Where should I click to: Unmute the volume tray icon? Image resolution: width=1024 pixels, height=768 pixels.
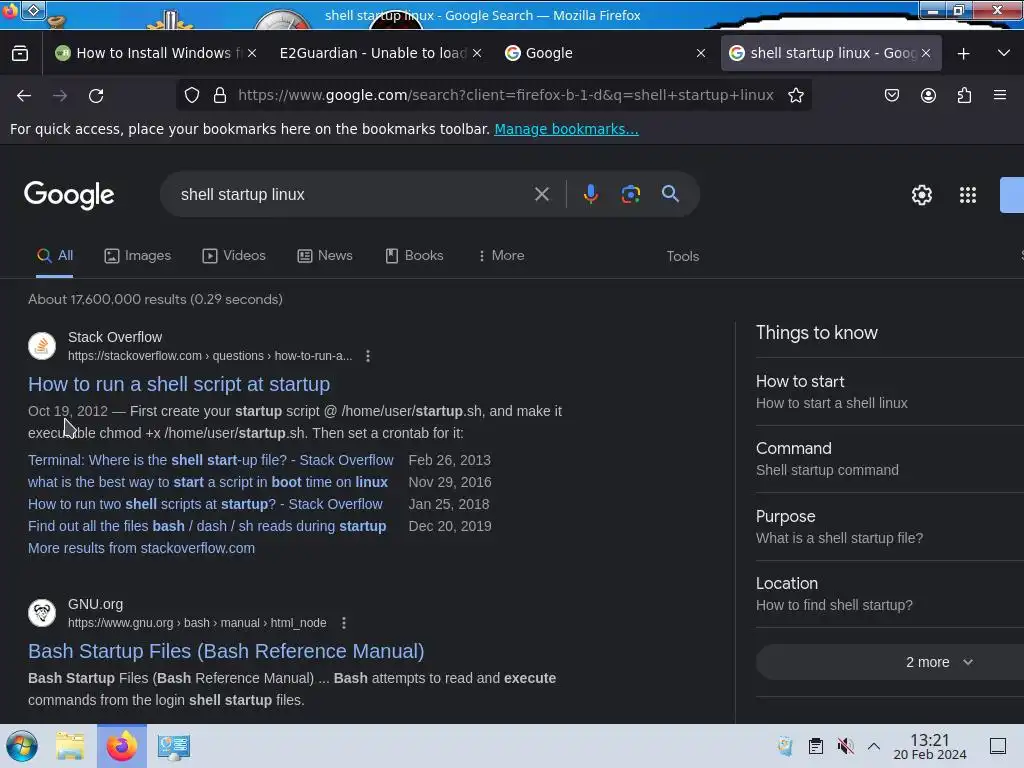click(846, 746)
